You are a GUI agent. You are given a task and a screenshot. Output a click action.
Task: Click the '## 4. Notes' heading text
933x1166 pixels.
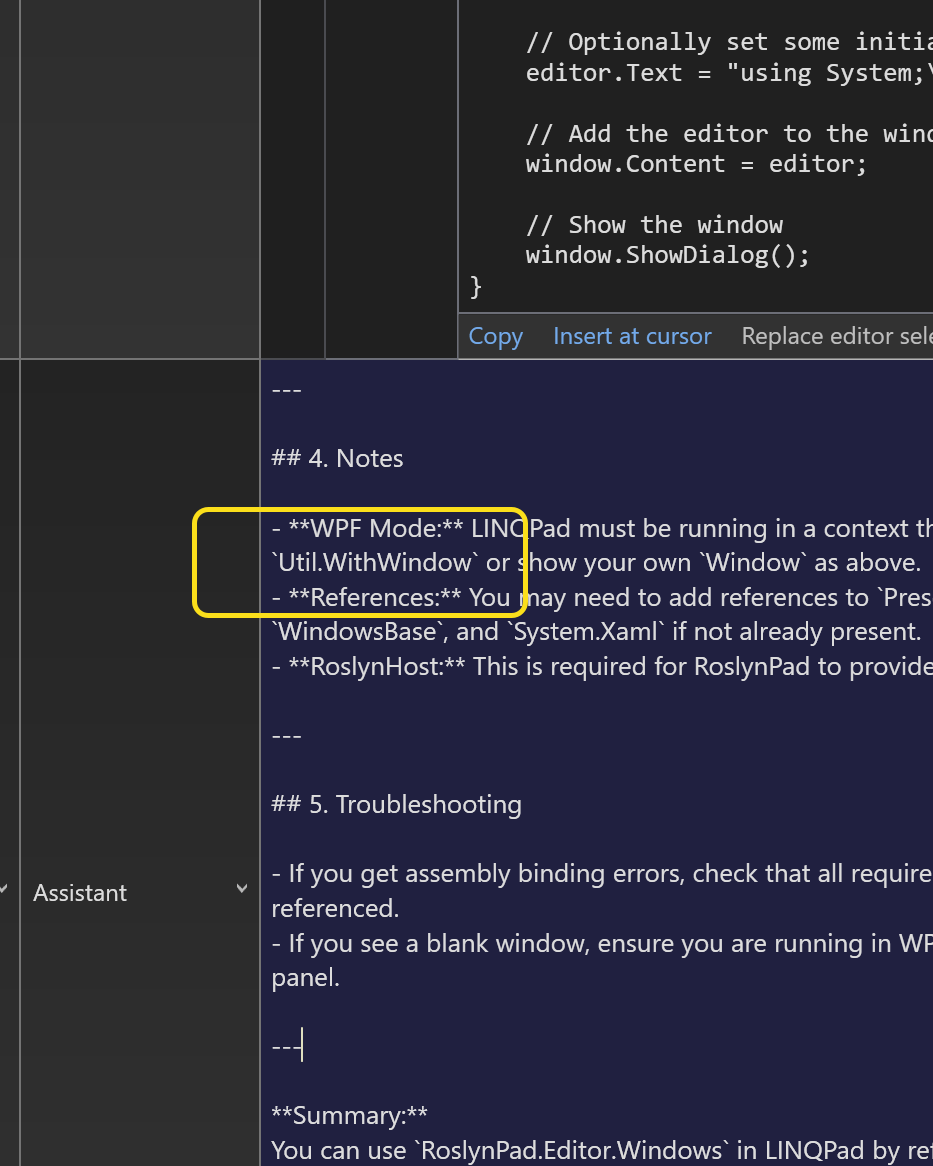[338, 458]
